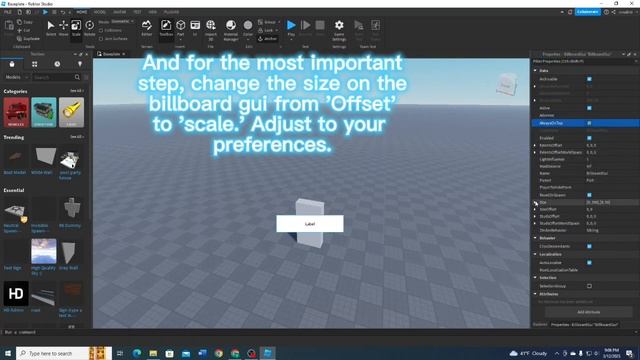Collapse the Data section
The width and height of the screenshot is (640, 360).
coord(535,71)
